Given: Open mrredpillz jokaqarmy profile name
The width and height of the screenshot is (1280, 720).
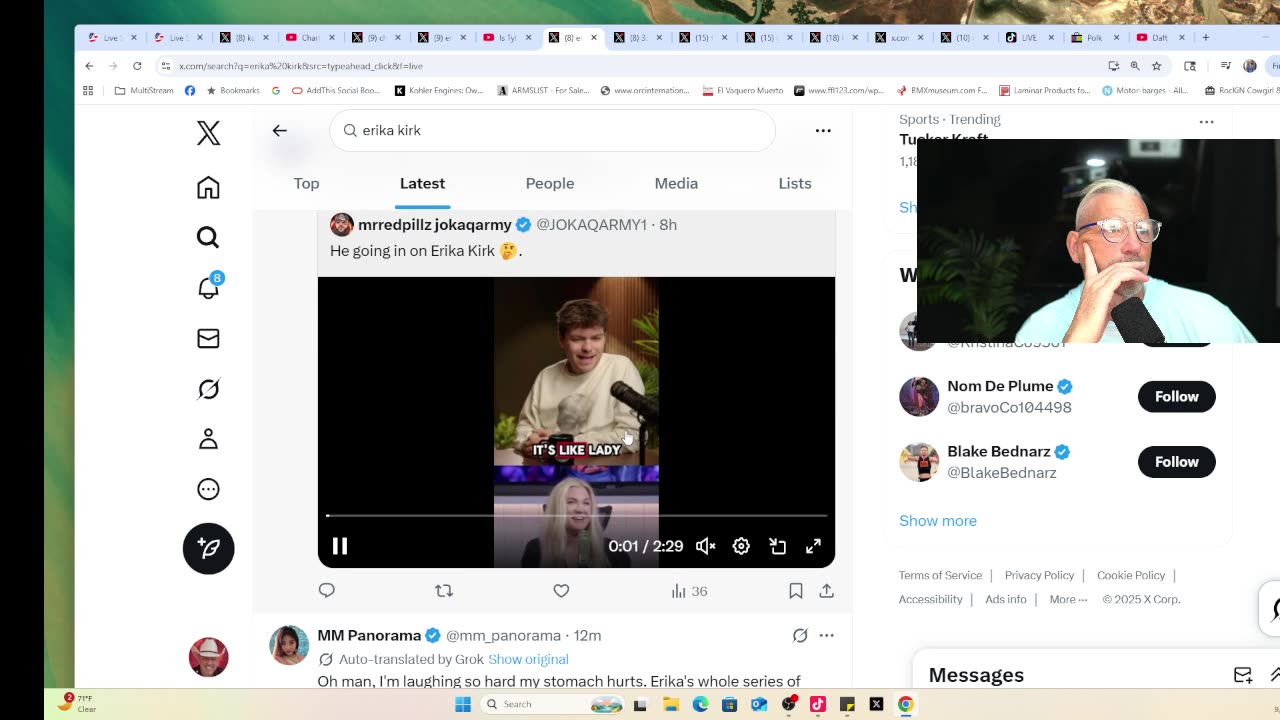Looking at the screenshot, I should click(x=435, y=225).
